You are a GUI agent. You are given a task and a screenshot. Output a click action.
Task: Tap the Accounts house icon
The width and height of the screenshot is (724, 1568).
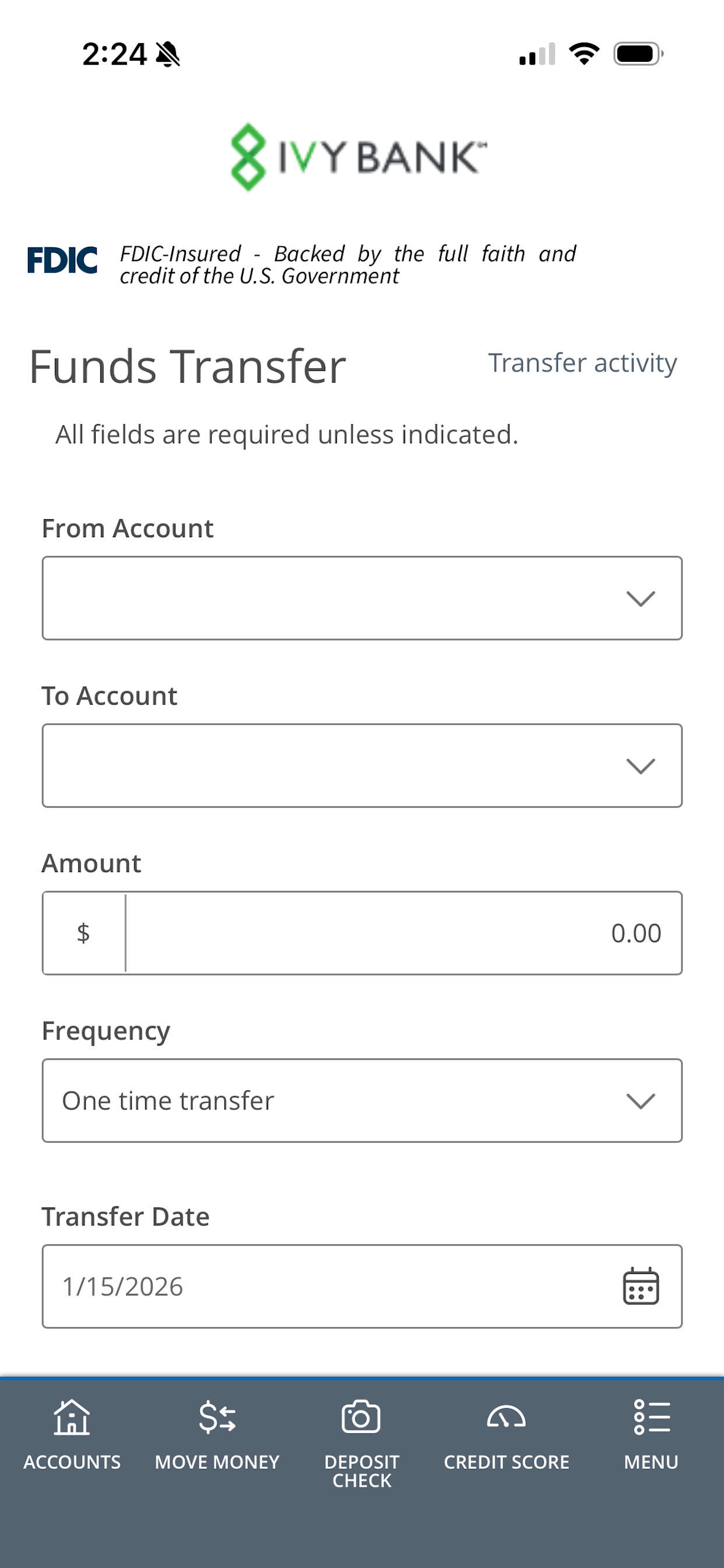coord(72,1417)
